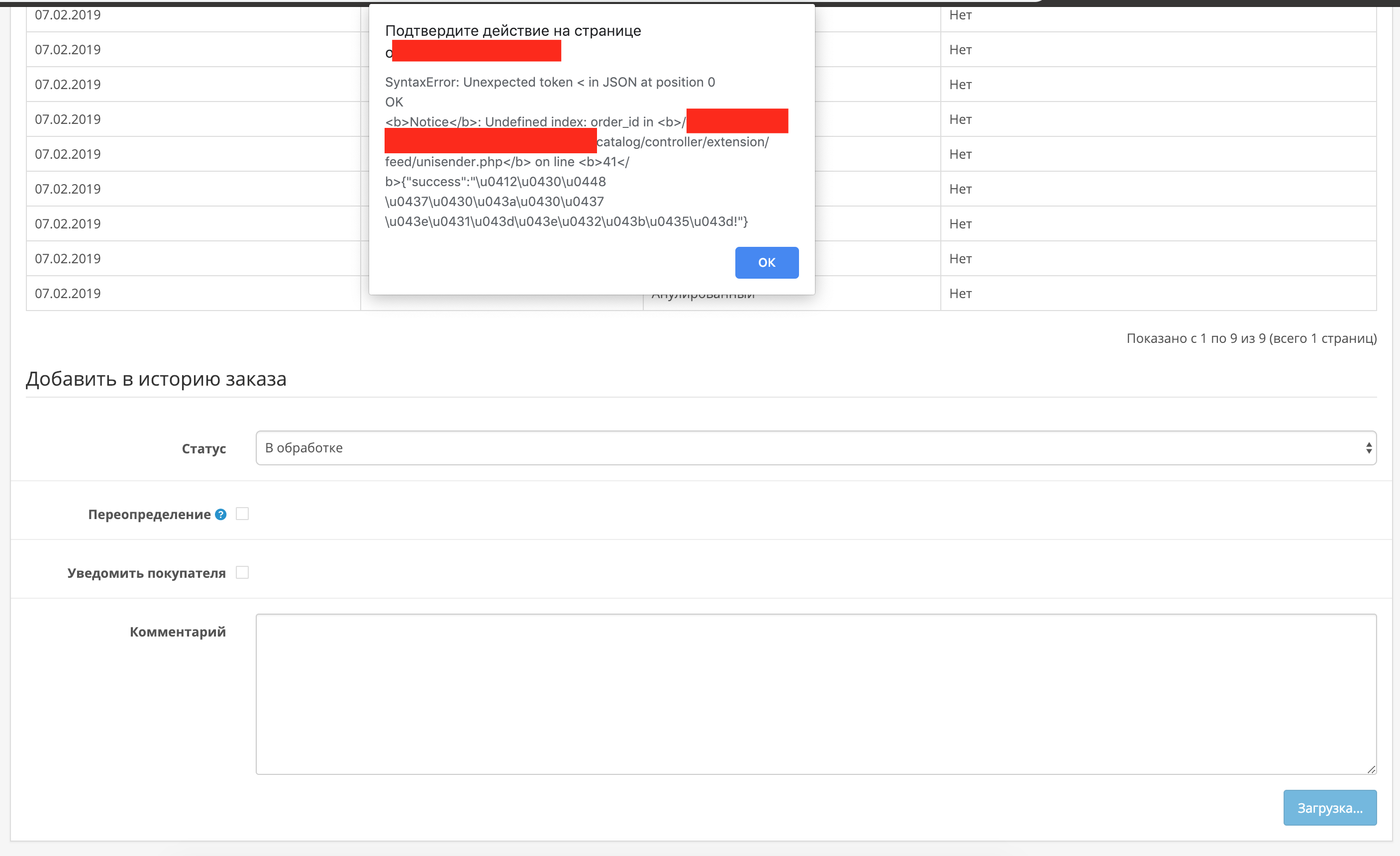Image resolution: width=1400 pixels, height=856 pixels.
Task: Click the OK button in error dialog
Action: pos(767,263)
